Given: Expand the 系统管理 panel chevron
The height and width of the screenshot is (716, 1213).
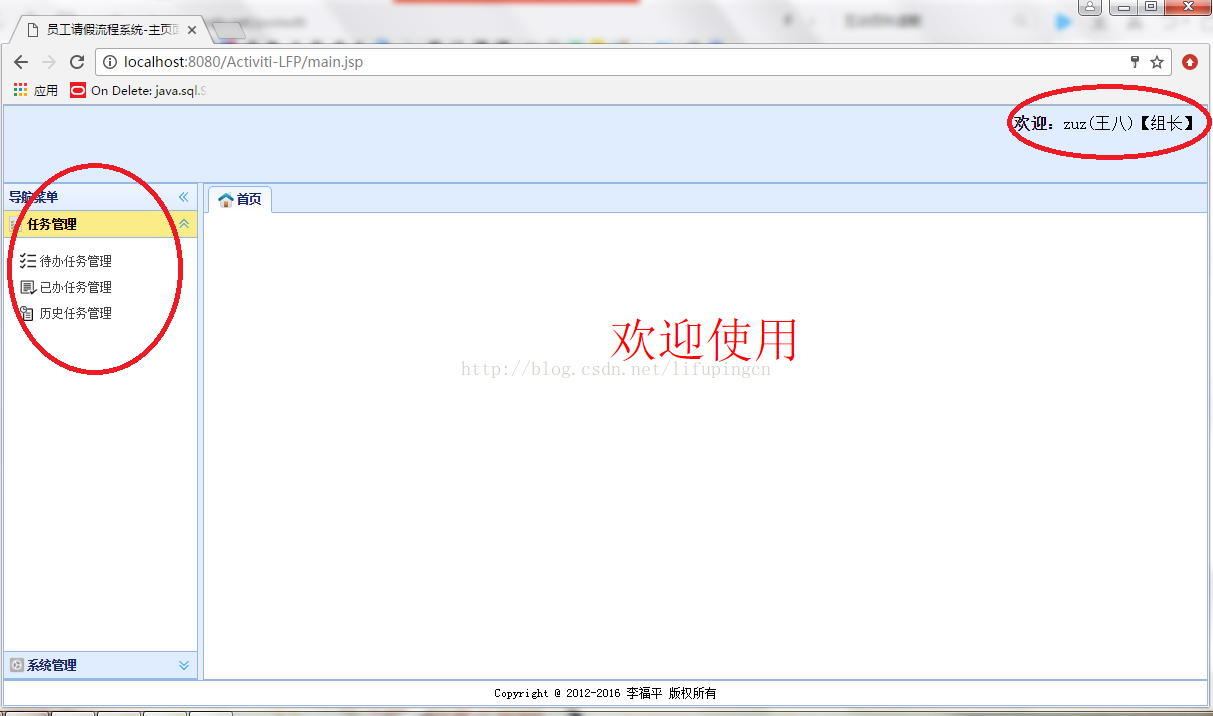Looking at the screenshot, I should pos(183,664).
